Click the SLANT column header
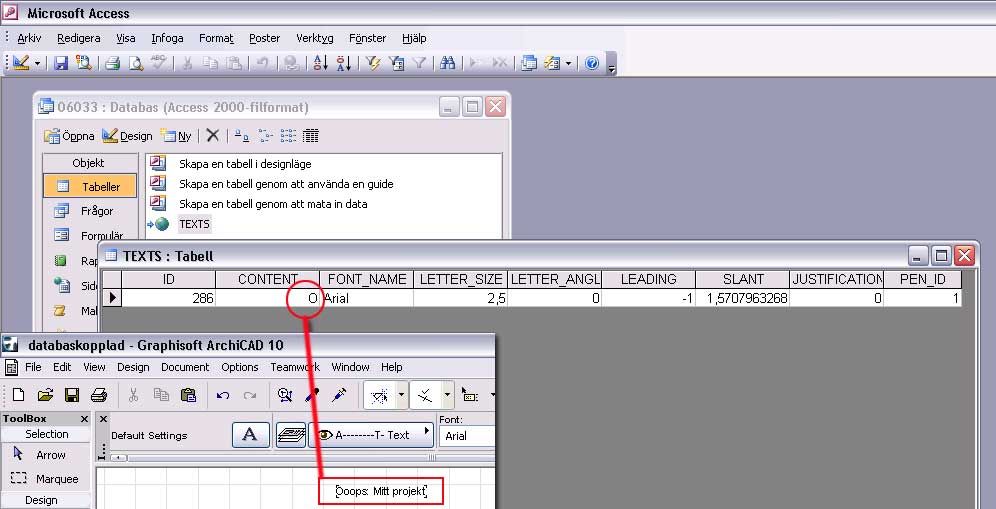 tap(743, 279)
